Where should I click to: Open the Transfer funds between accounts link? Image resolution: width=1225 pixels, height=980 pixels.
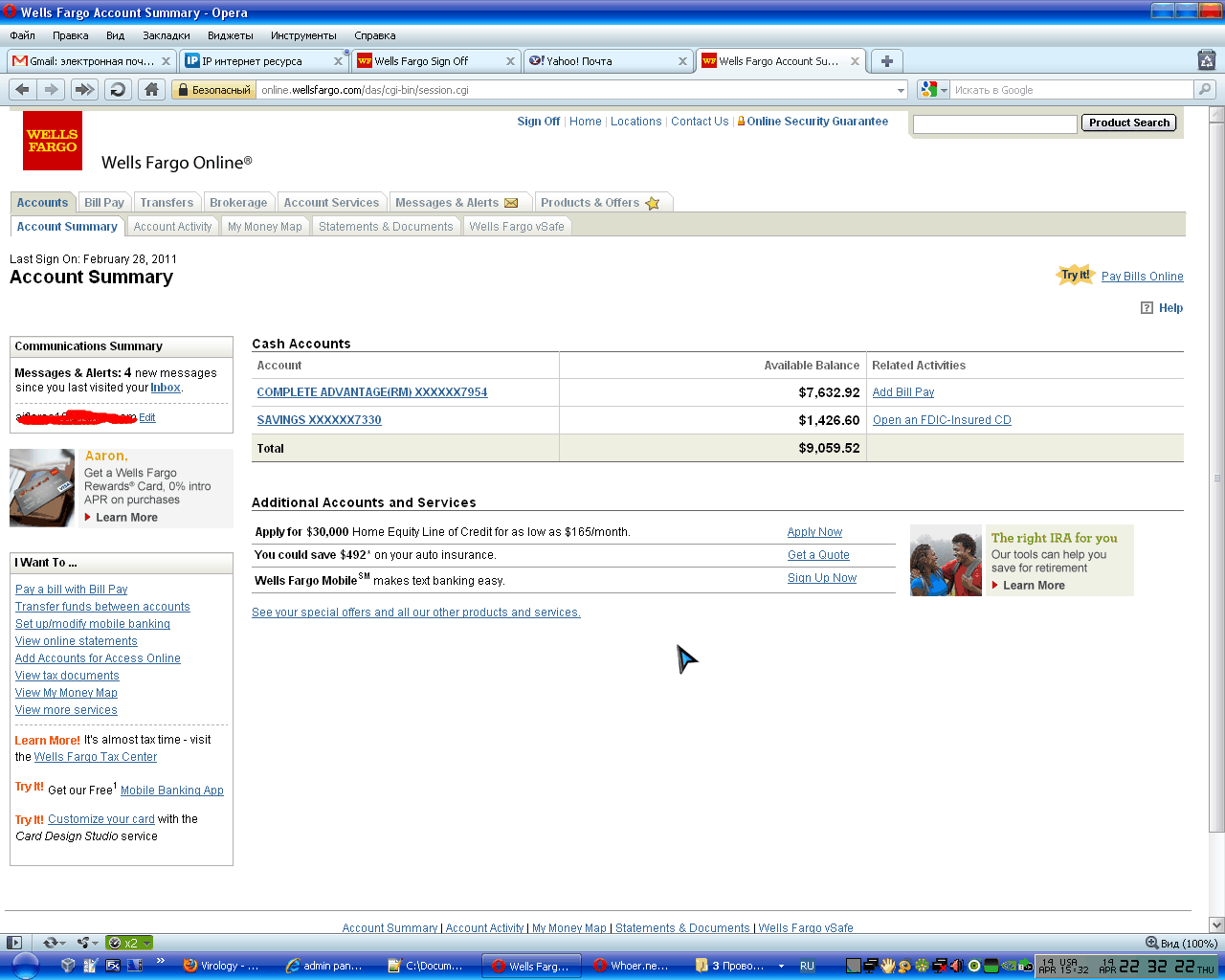pos(102,607)
